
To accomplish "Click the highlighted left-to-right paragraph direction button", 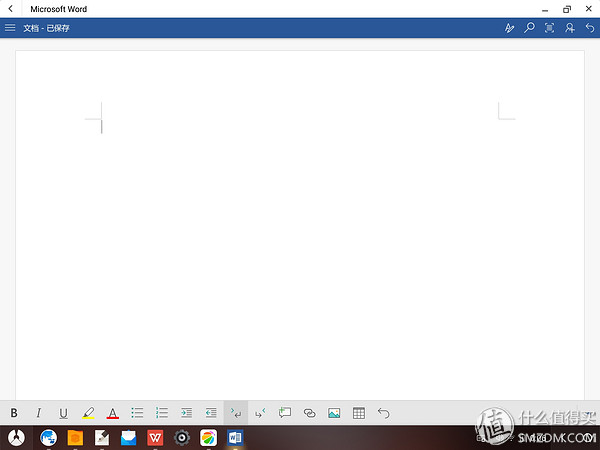I will (236, 413).
